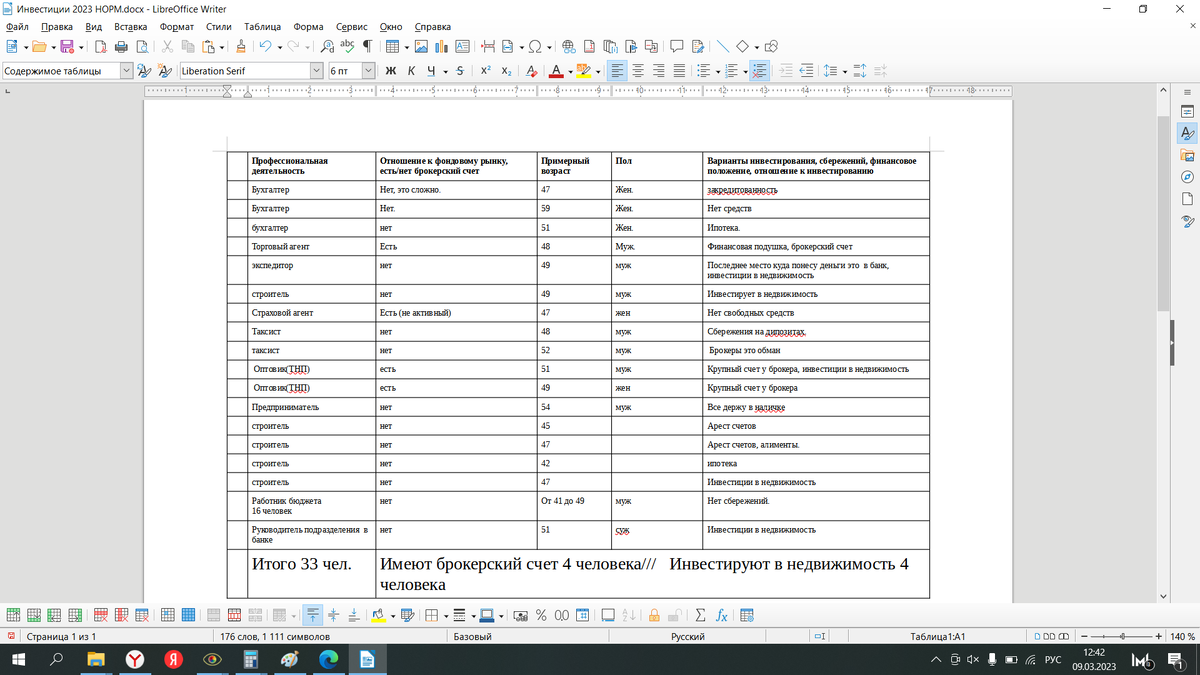Toggle the No List button

coord(759,71)
